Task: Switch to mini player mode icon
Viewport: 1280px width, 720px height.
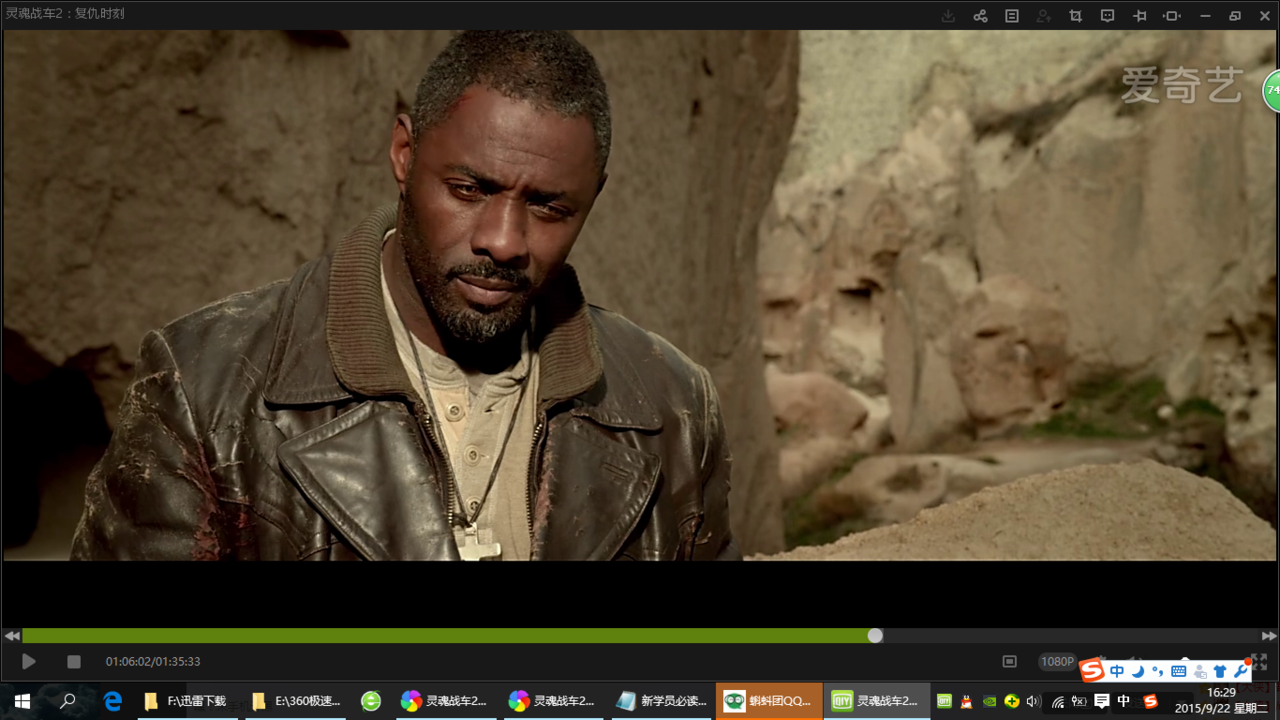Action: pyautogui.click(x=1172, y=16)
